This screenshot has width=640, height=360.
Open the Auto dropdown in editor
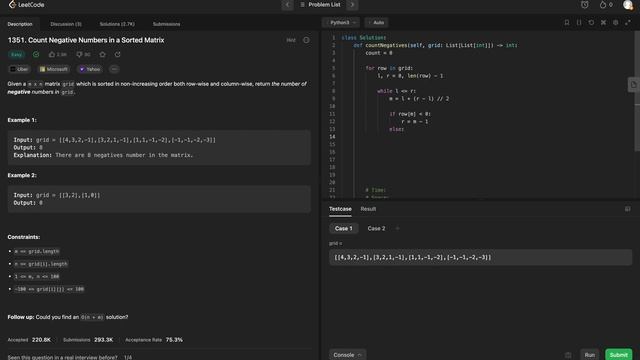click(x=376, y=22)
